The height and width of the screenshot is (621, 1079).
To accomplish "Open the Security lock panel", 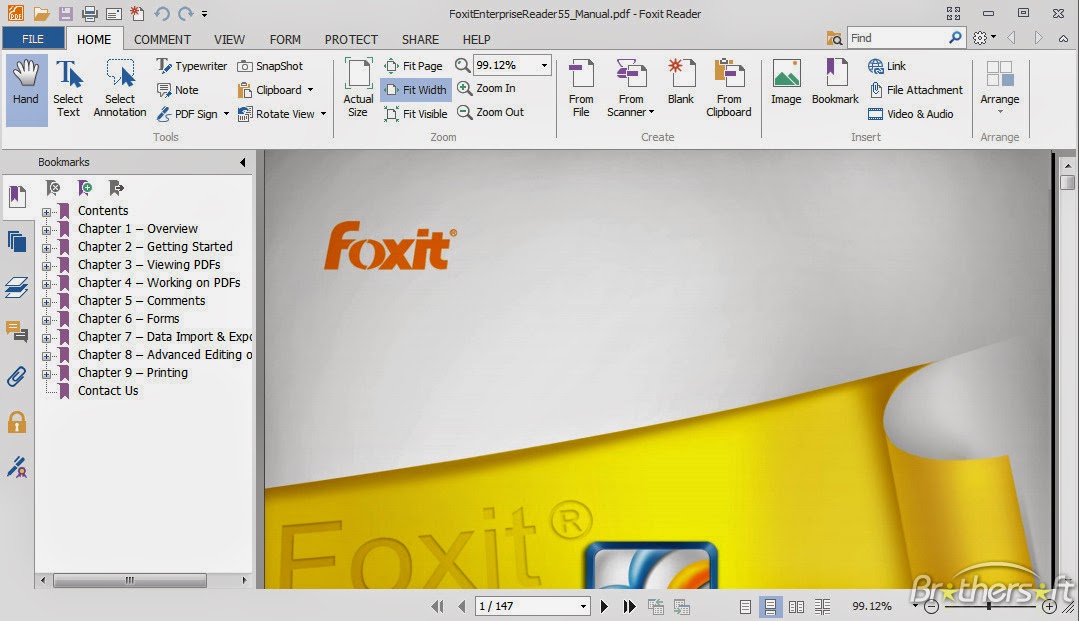I will point(17,422).
